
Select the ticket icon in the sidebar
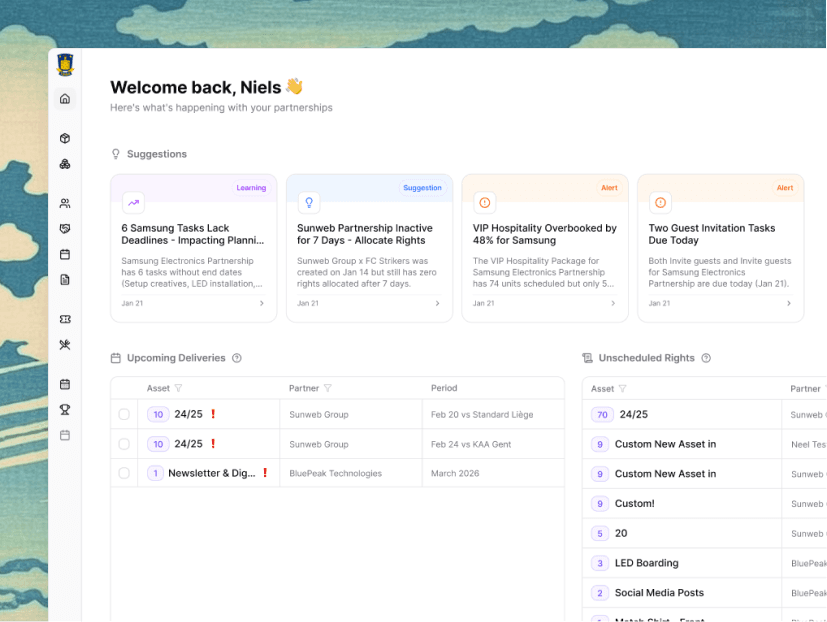pyautogui.click(x=64, y=318)
